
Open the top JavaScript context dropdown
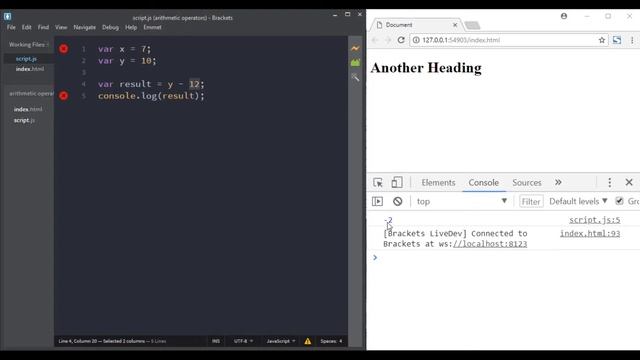[x=461, y=201]
